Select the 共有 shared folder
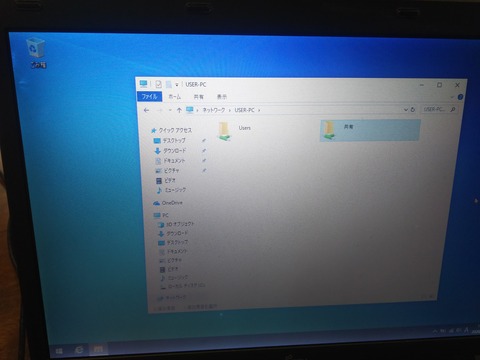The height and width of the screenshot is (360, 480). pos(370,130)
